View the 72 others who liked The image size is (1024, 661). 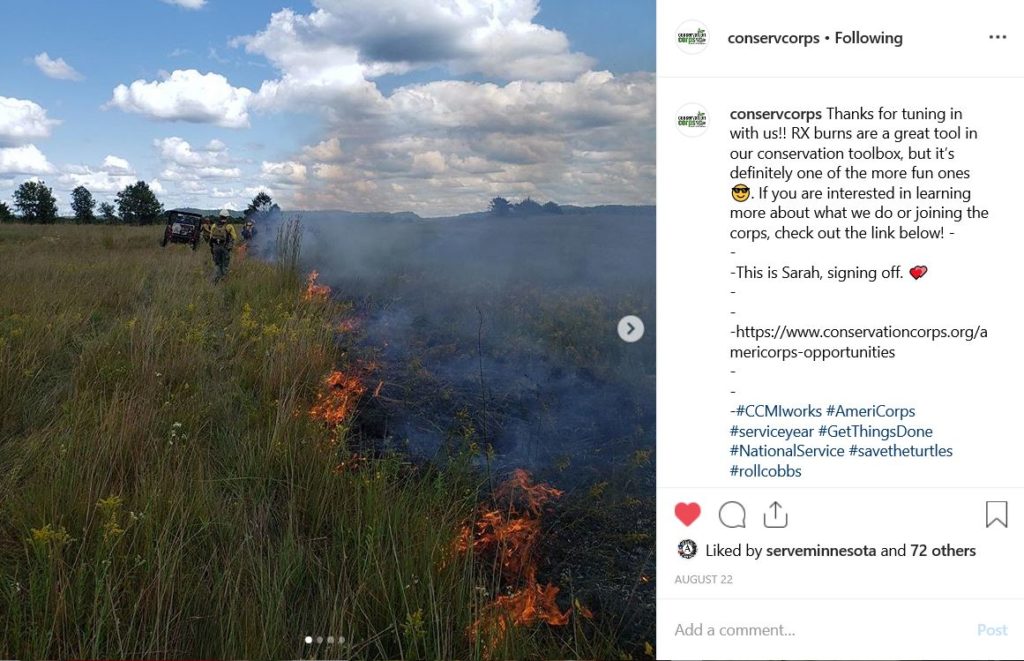[943, 551]
